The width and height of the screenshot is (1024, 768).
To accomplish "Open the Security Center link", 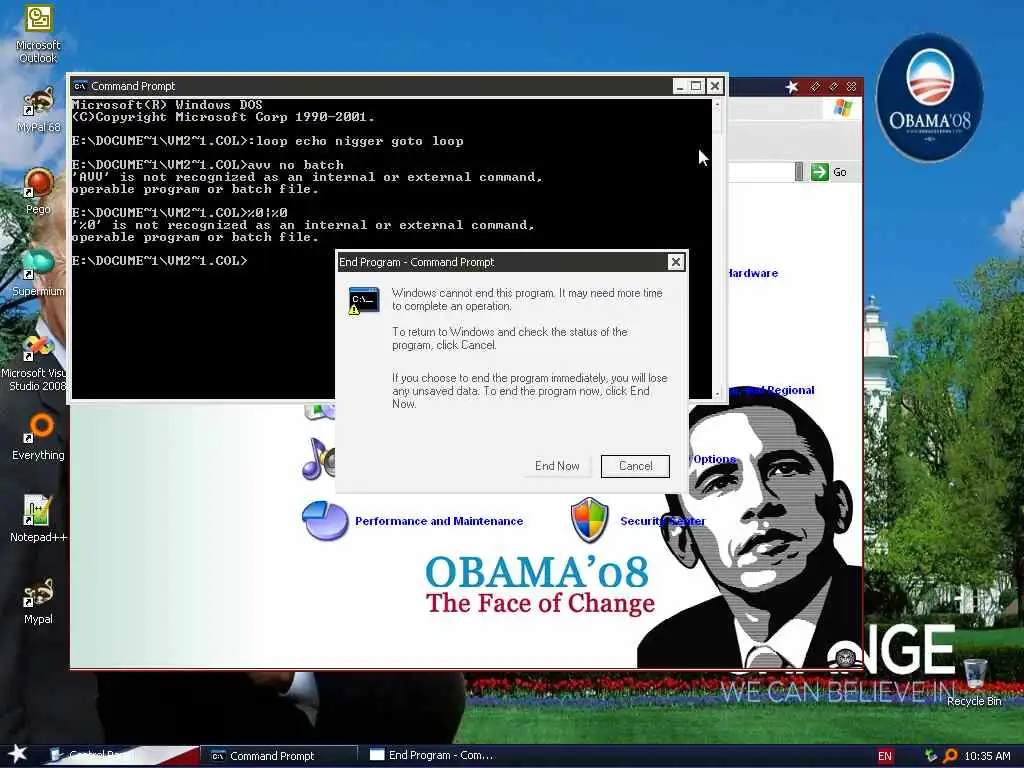I will (x=663, y=521).
